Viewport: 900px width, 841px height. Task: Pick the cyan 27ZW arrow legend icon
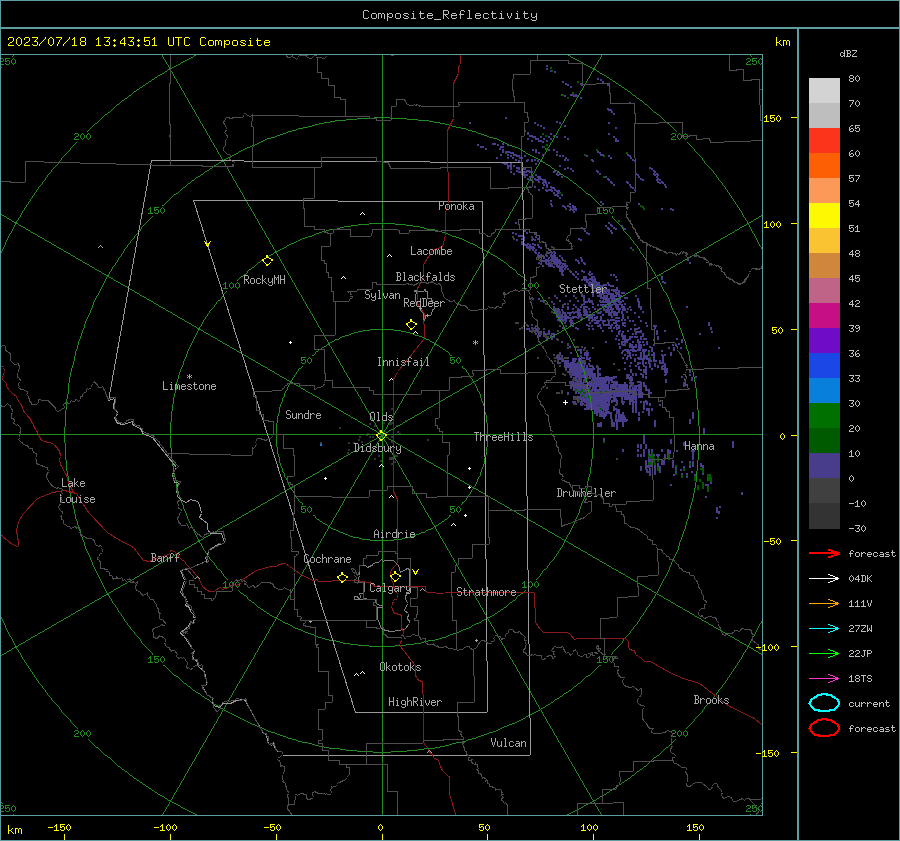point(824,629)
